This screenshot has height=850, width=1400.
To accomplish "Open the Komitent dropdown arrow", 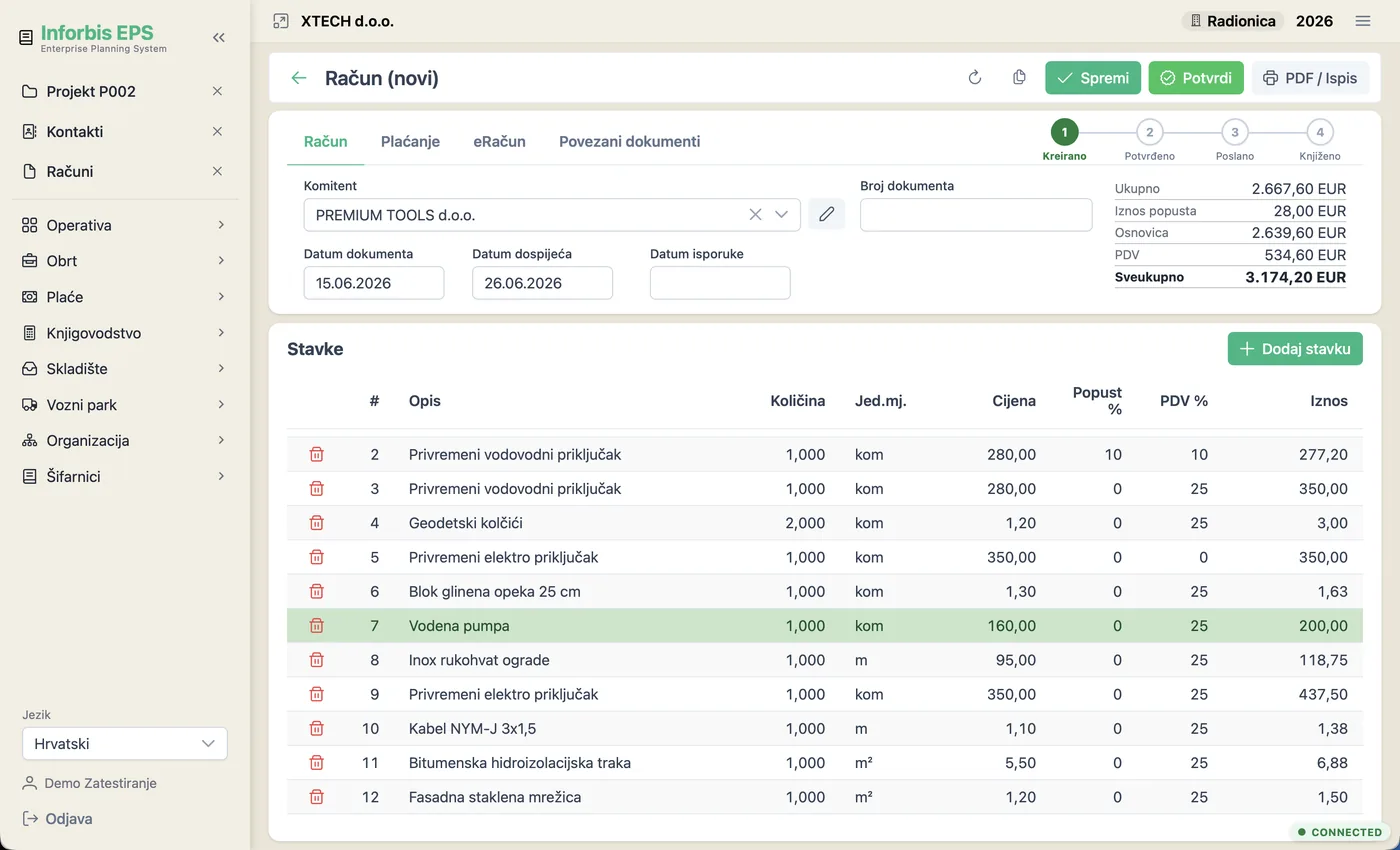I will click(x=782, y=214).
